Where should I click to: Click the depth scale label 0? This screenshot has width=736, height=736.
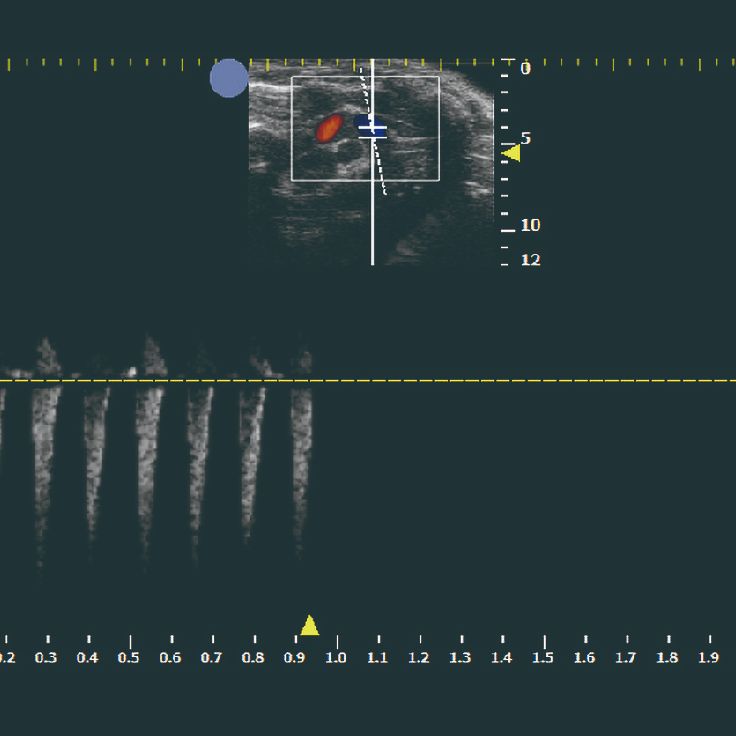(x=526, y=69)
